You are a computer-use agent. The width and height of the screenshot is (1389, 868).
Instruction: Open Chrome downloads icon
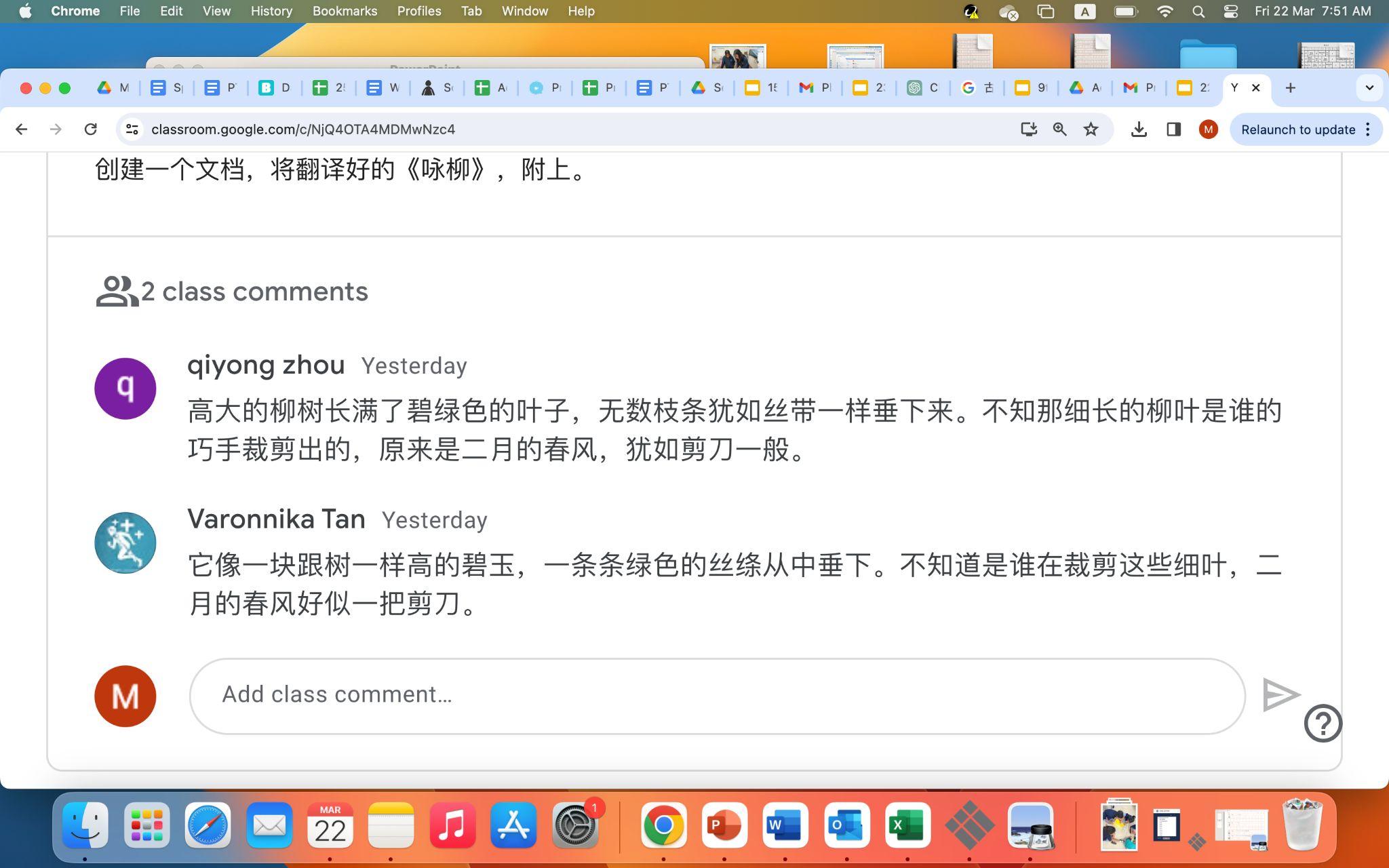tap(1139, 130)
